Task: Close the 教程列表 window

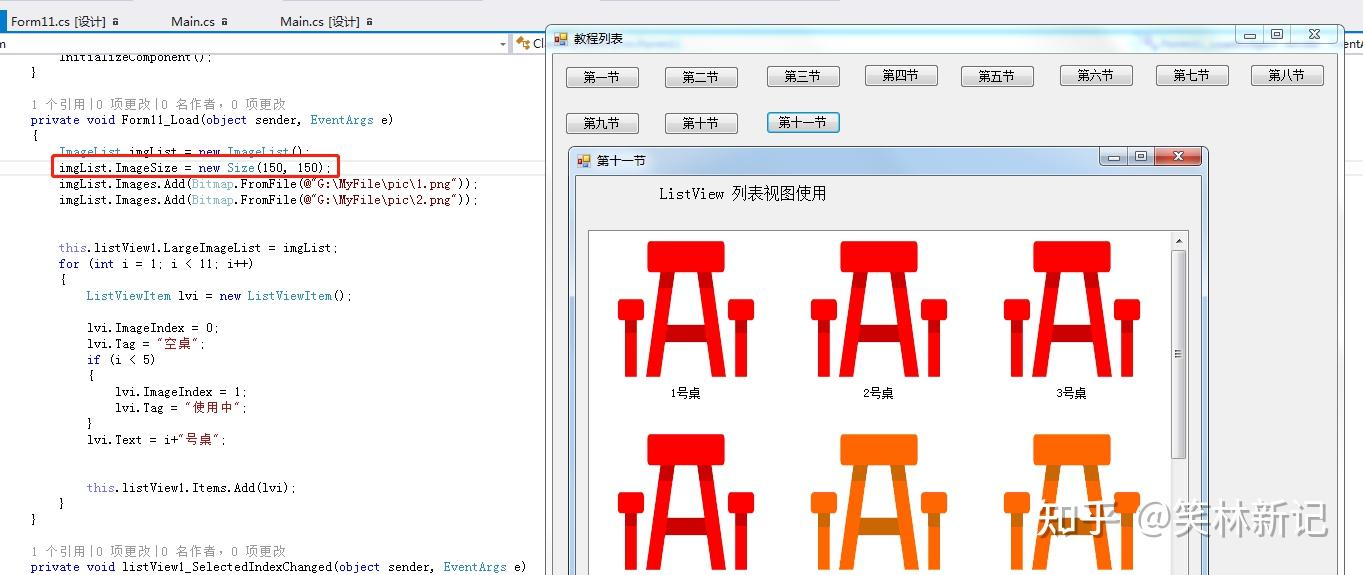Action: tap(1314, 35)
